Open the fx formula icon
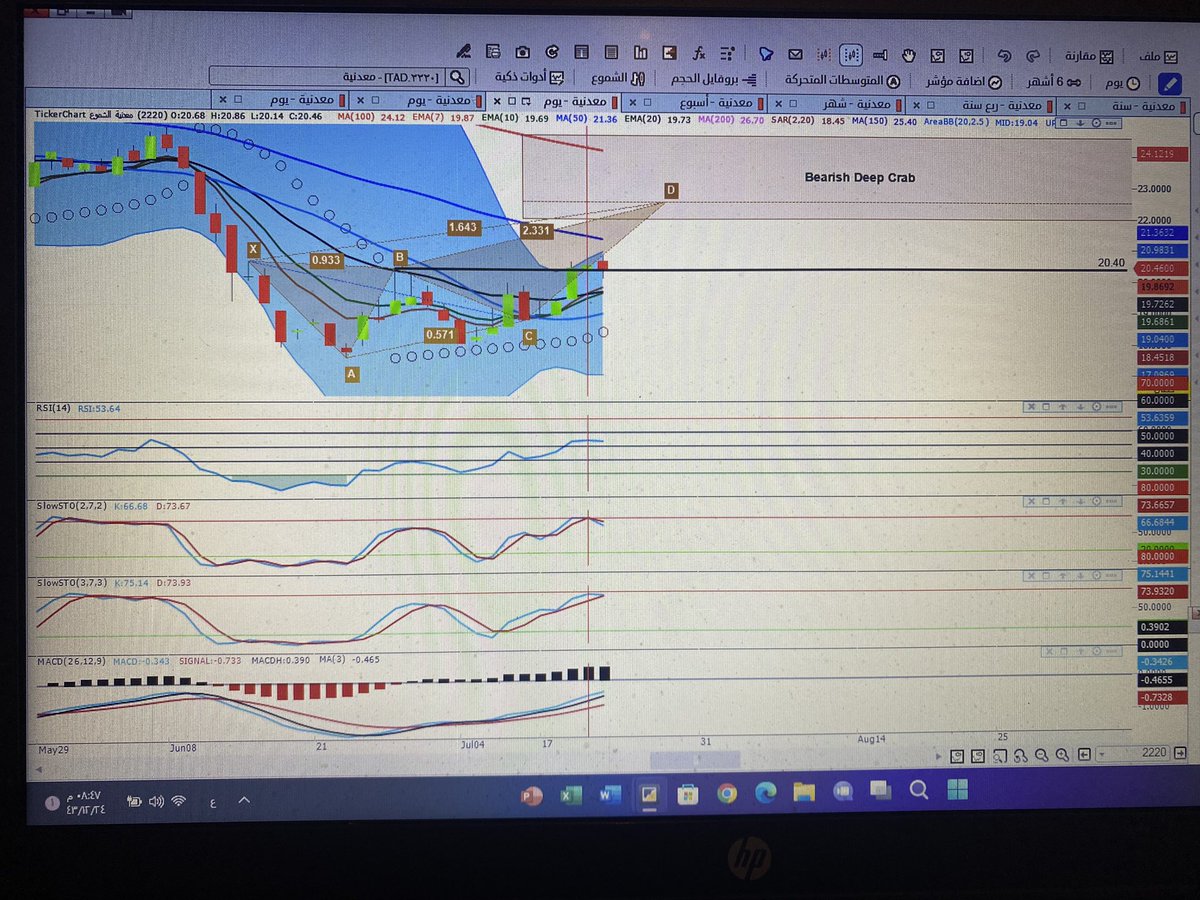This screenshot has width=1200, height=900. 699,53
